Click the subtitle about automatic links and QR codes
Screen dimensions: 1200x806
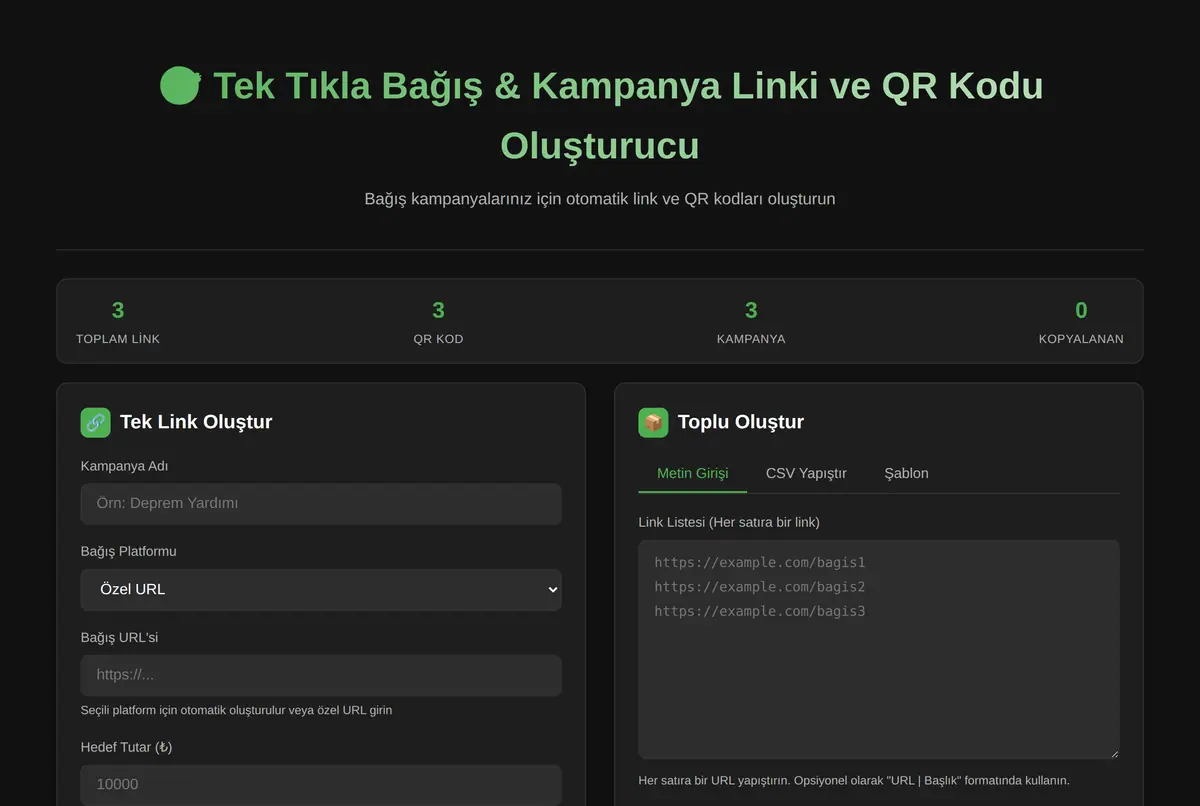click(x=600, y=199)
